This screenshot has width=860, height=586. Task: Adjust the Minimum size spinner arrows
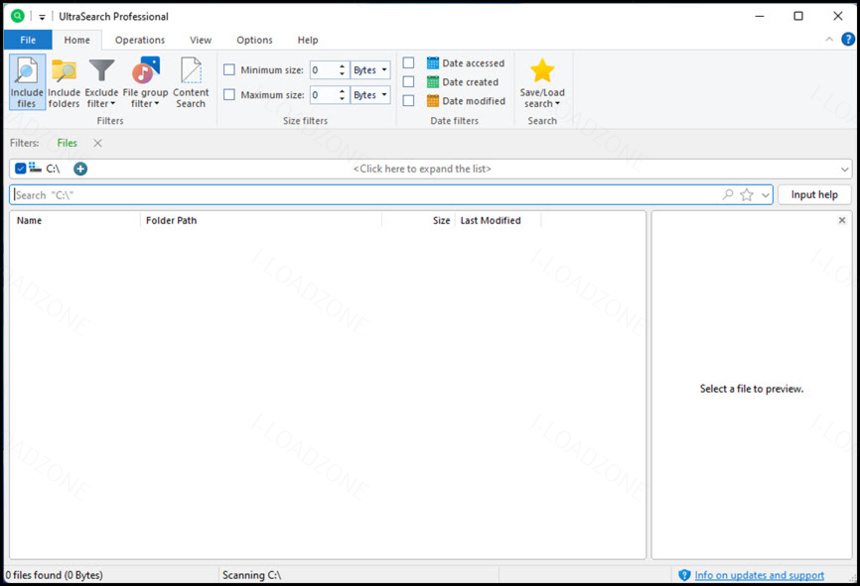[x=342, y=70]
